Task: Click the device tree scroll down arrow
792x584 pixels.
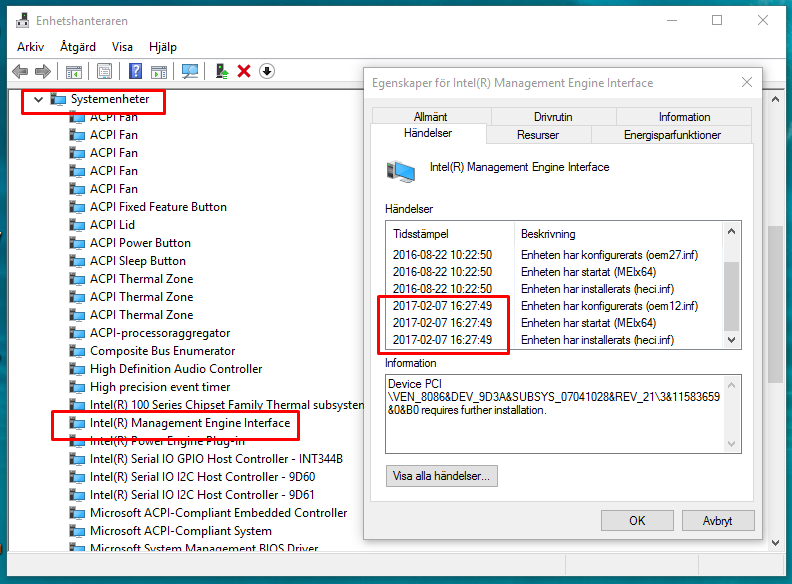Action: 775,543
